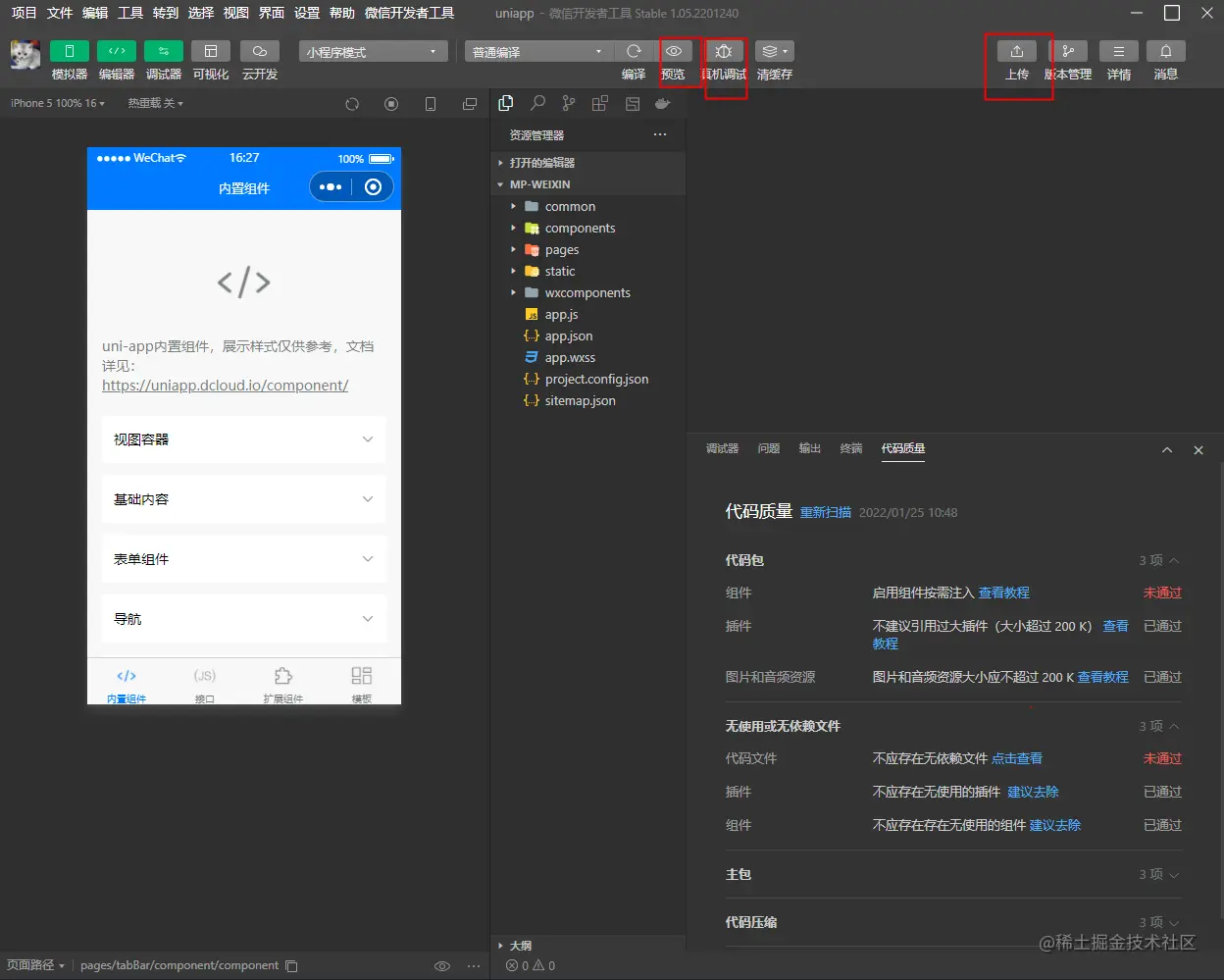Image resolution: width=1224 pixels, height=980 pixels.
Task: Click the simulator refresh icon
Action: [x=352, y=104]
